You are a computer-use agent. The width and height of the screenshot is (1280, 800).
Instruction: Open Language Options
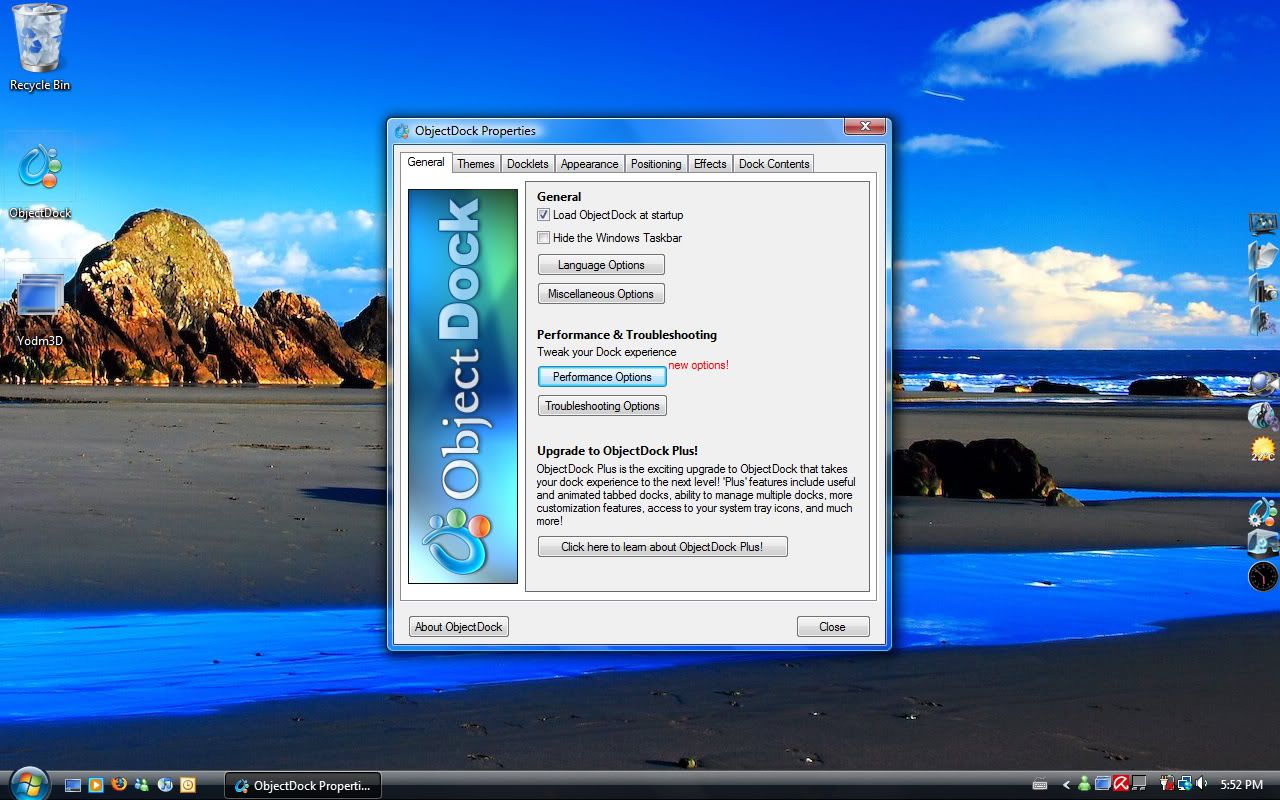tap(601, 265)
